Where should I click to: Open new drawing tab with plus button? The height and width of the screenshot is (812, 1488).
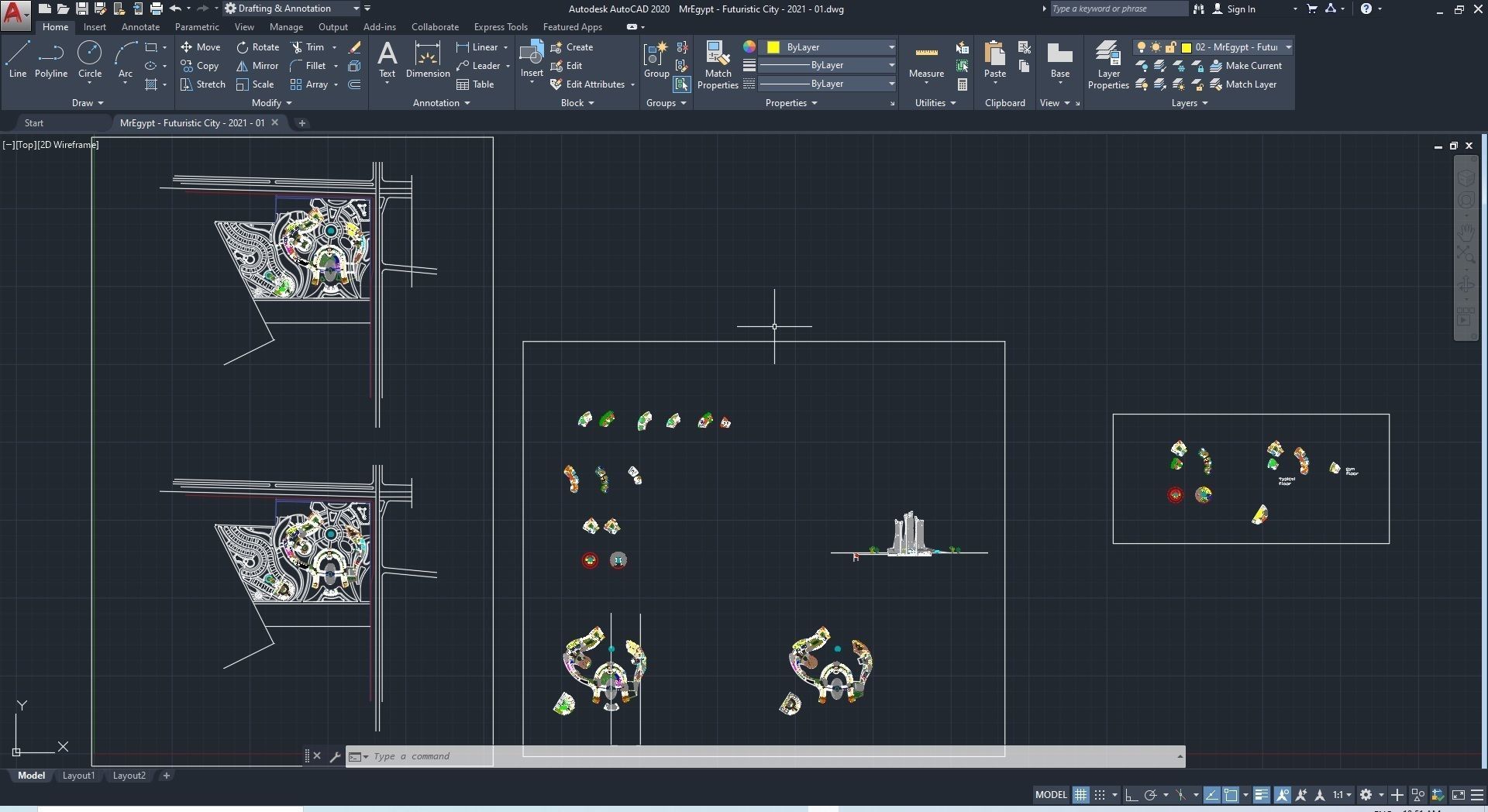[302, 123]
